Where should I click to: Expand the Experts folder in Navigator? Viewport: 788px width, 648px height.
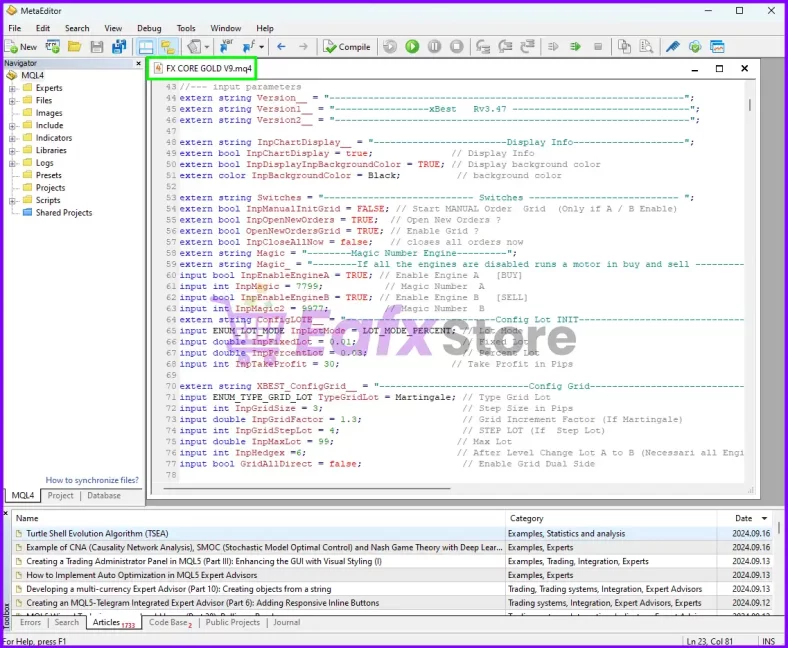[x=12, y=88]
